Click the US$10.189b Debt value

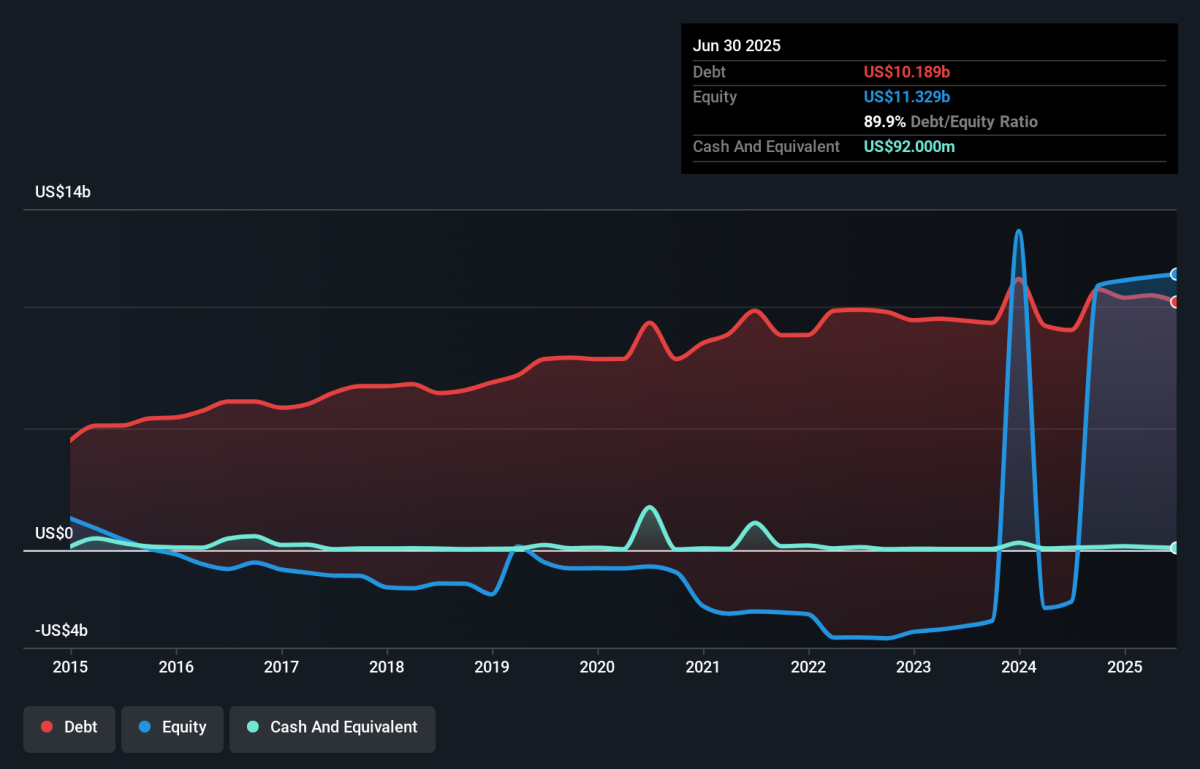pyautogui.click(x=907, y=72)
